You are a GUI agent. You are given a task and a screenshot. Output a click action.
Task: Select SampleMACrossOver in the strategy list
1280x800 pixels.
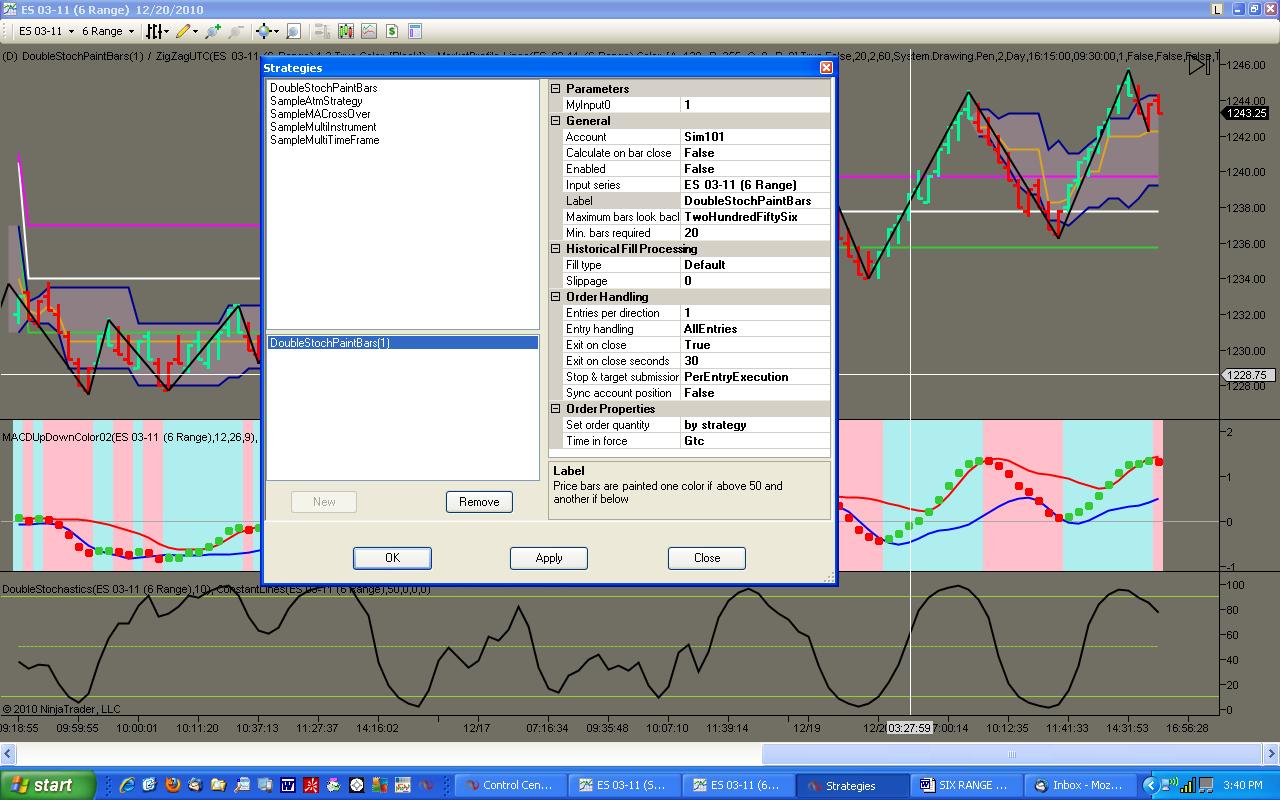pos(320,114)
